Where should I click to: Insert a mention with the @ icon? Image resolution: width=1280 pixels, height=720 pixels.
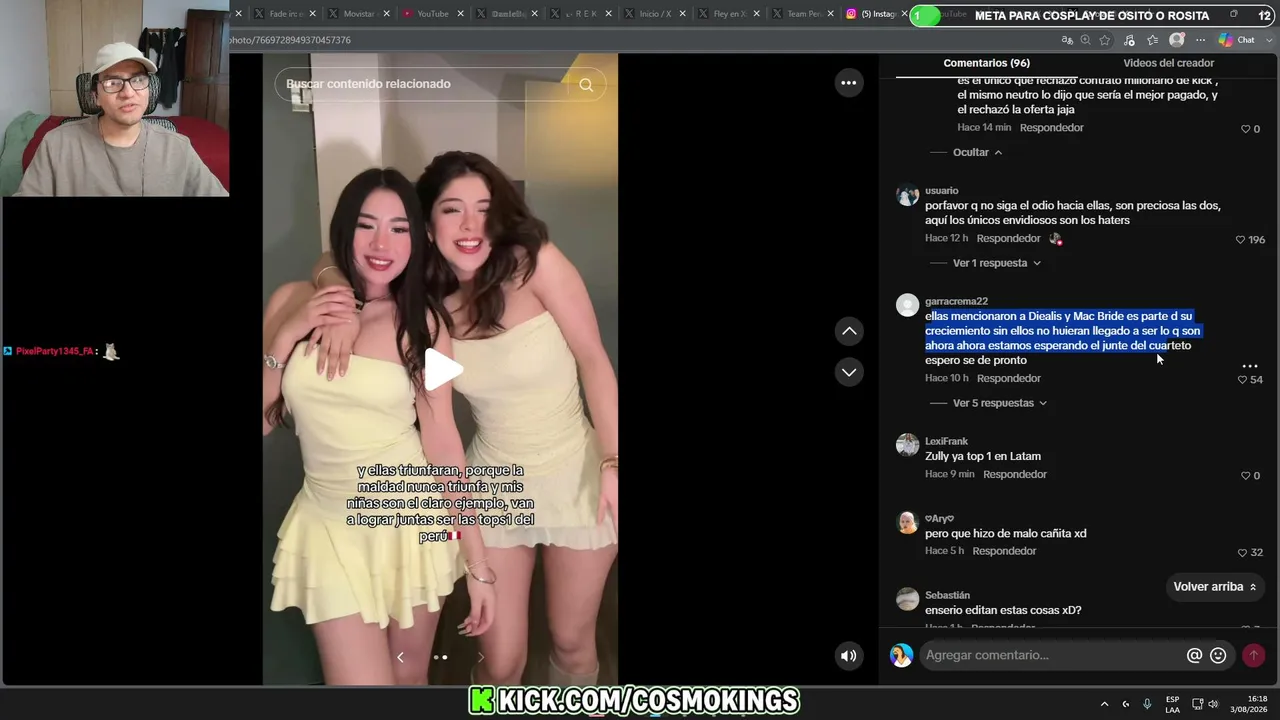tap(1194, 656)
